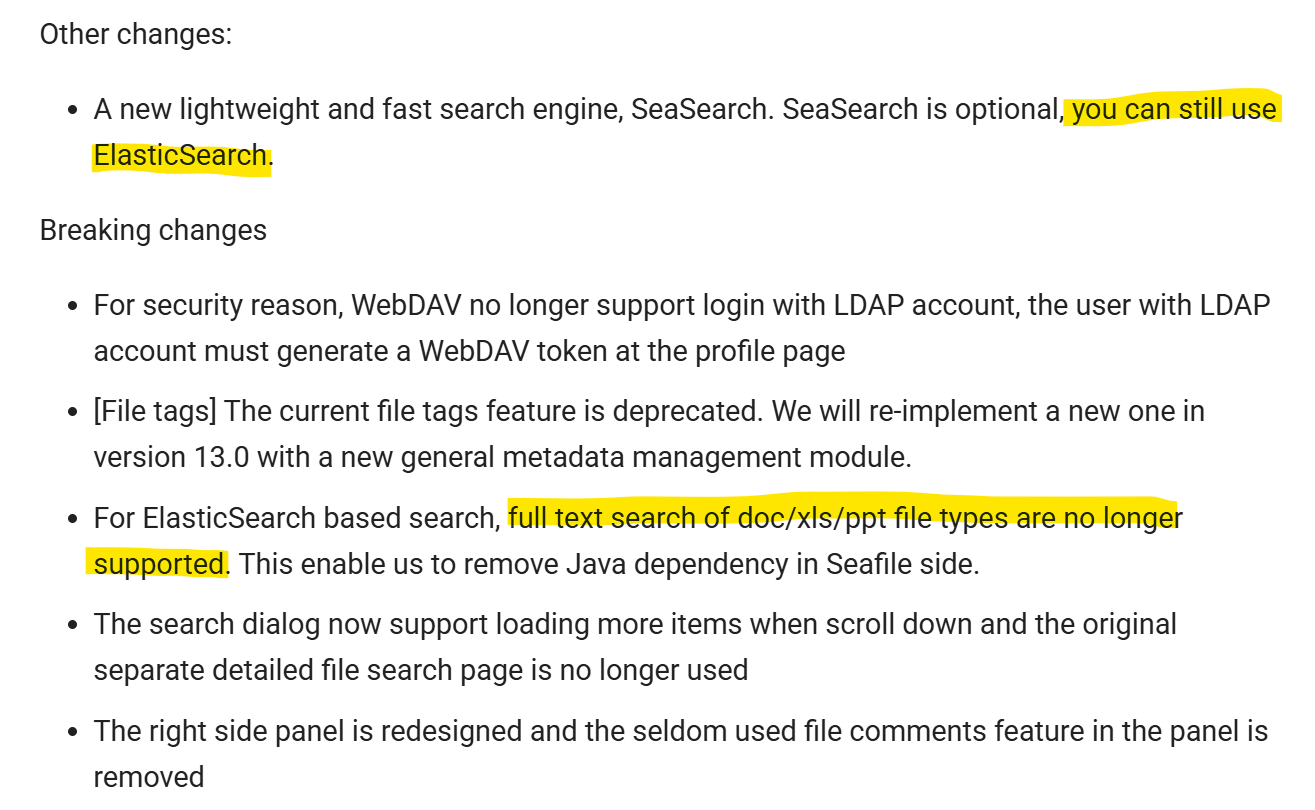
Task: Click the bullet point before "For security reason"
Action: tap(72, 305)
